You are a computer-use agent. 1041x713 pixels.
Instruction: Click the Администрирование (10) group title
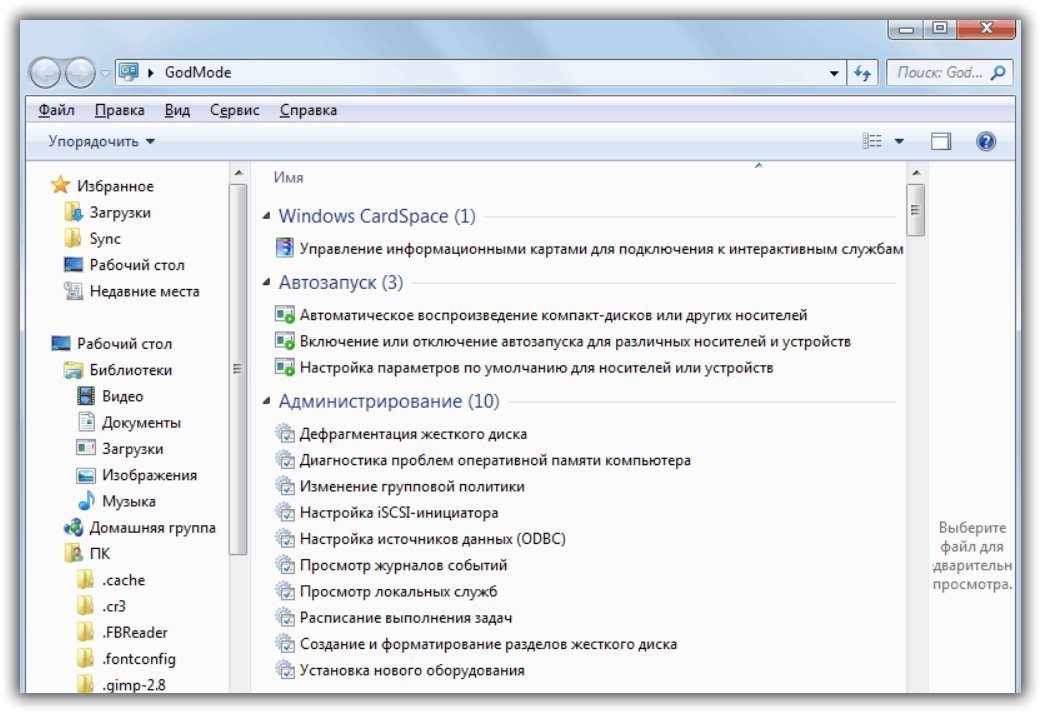(388, 401)
